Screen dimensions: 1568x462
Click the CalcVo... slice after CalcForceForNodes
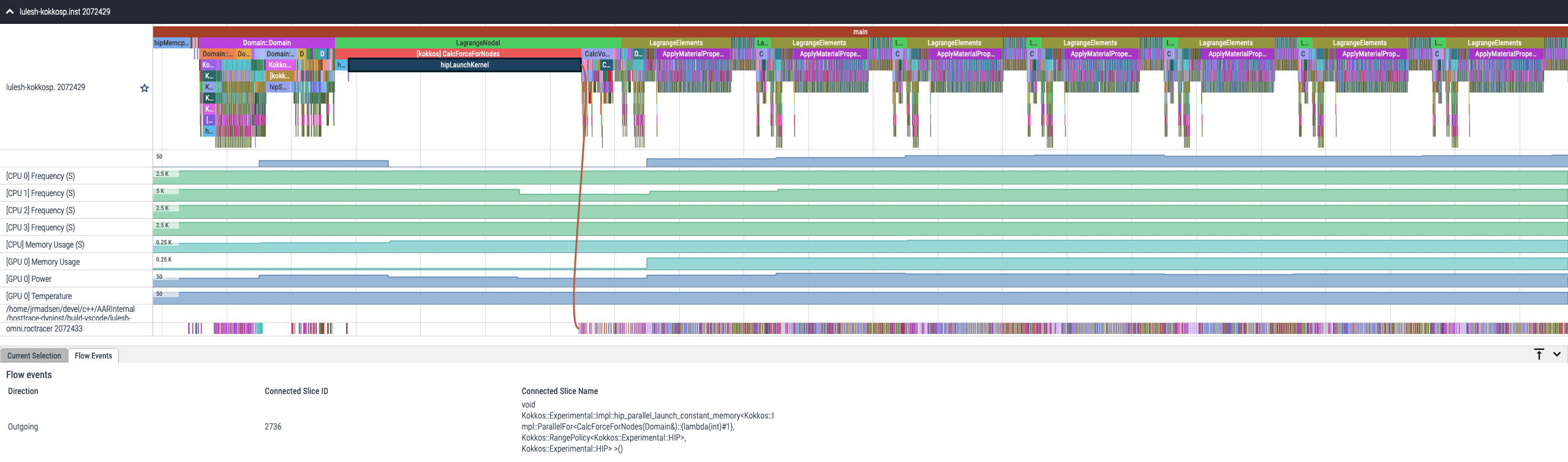(x=597, y=54)
